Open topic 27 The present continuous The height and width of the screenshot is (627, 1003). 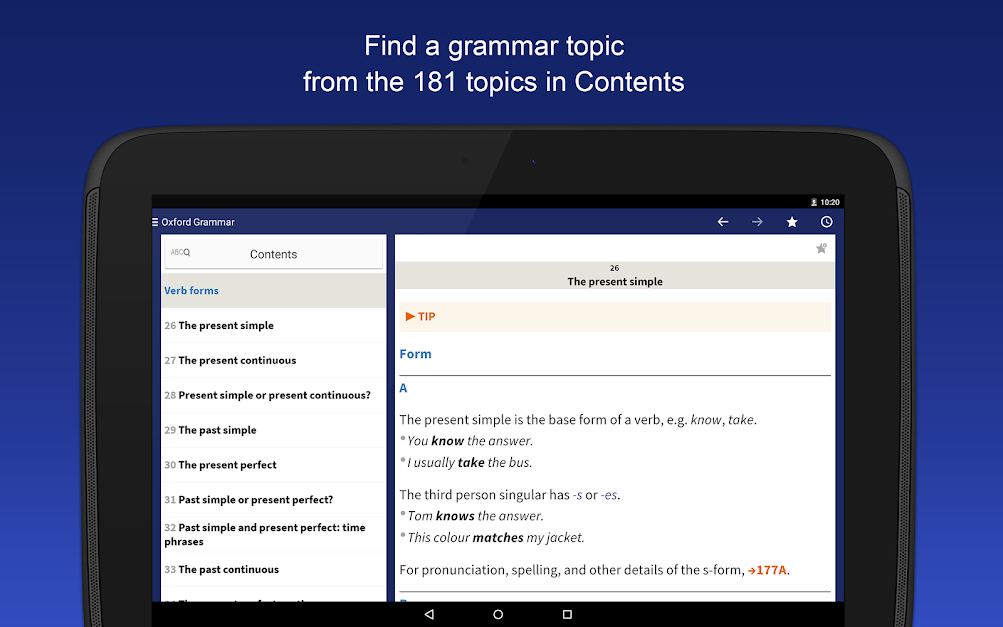(273, 360)
